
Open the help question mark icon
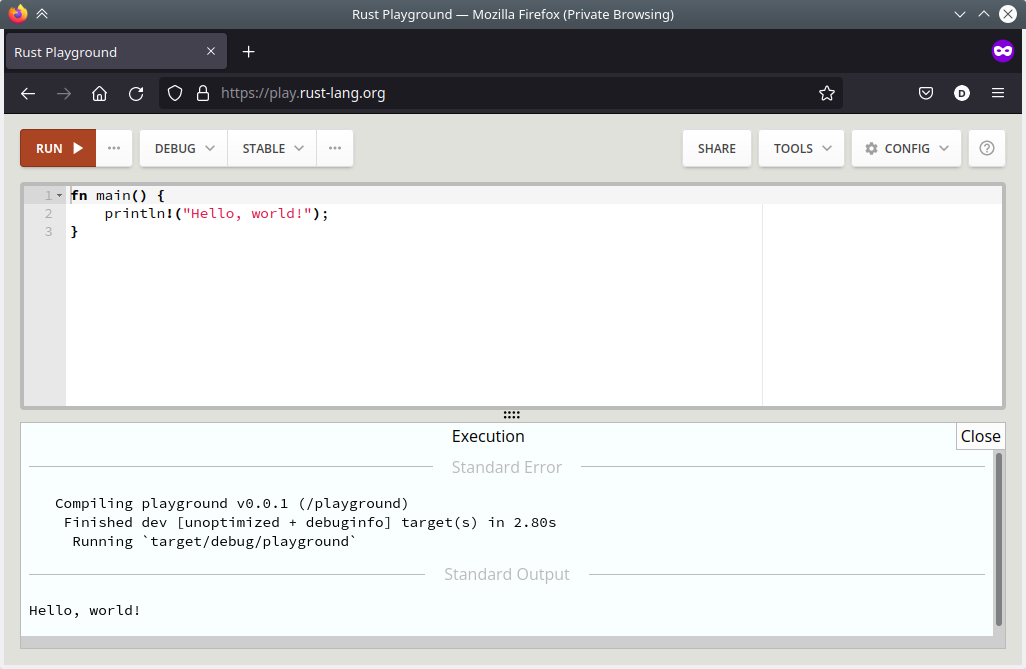click(987, 148)
